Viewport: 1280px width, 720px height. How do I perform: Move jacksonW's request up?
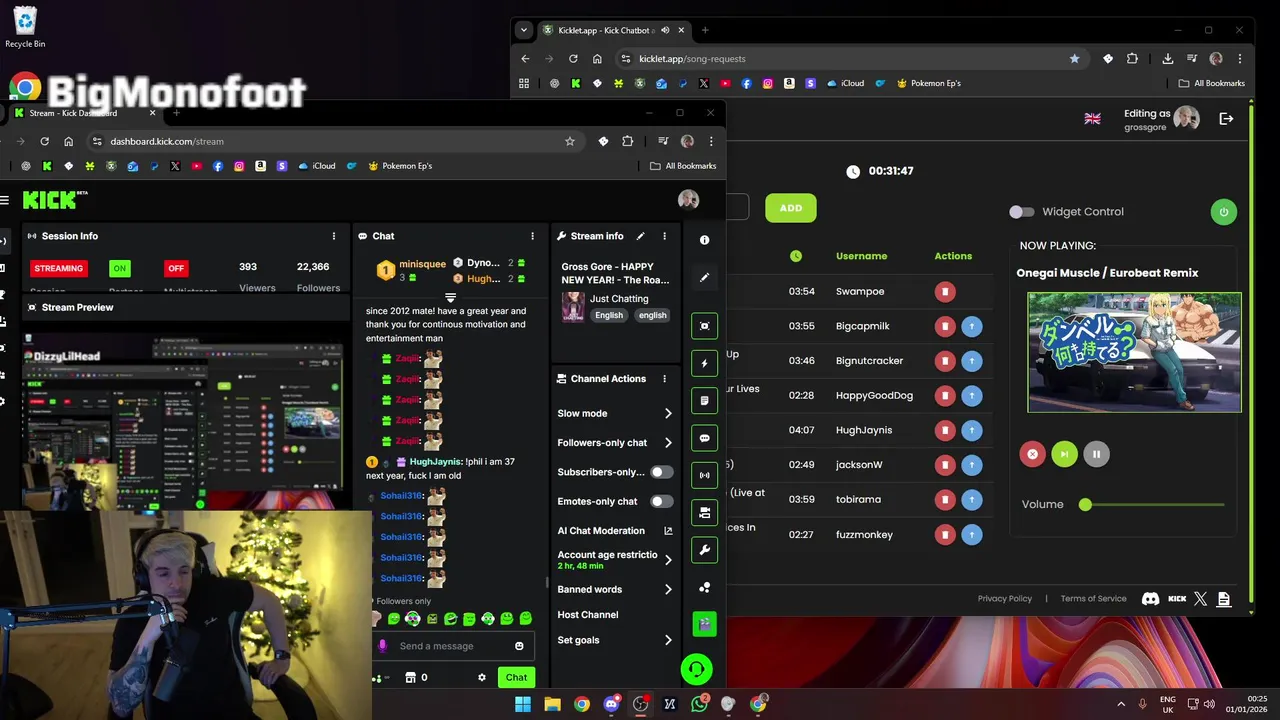971,465
